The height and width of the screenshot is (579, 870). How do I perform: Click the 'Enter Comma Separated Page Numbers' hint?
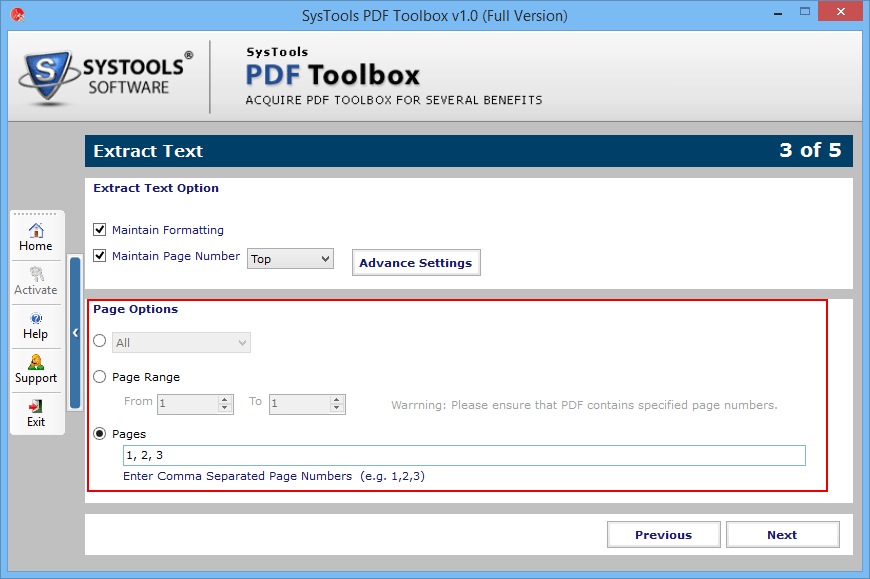pyautogui.click(x=274, y=476)
